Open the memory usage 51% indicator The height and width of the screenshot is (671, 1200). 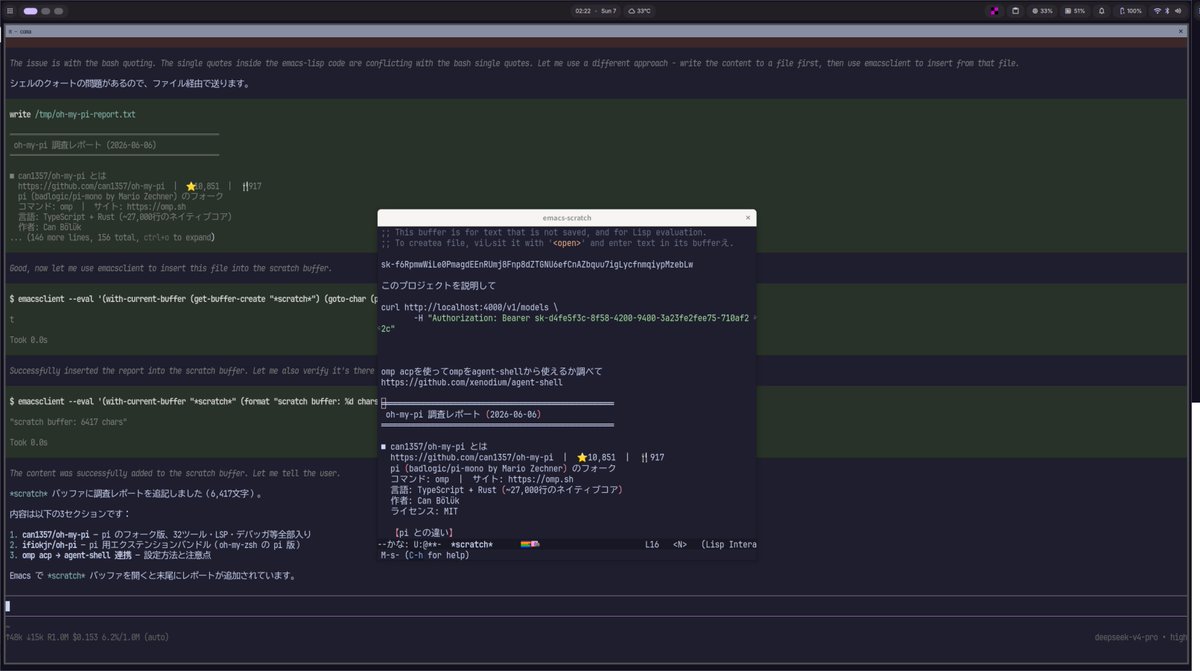point(1075,11)
